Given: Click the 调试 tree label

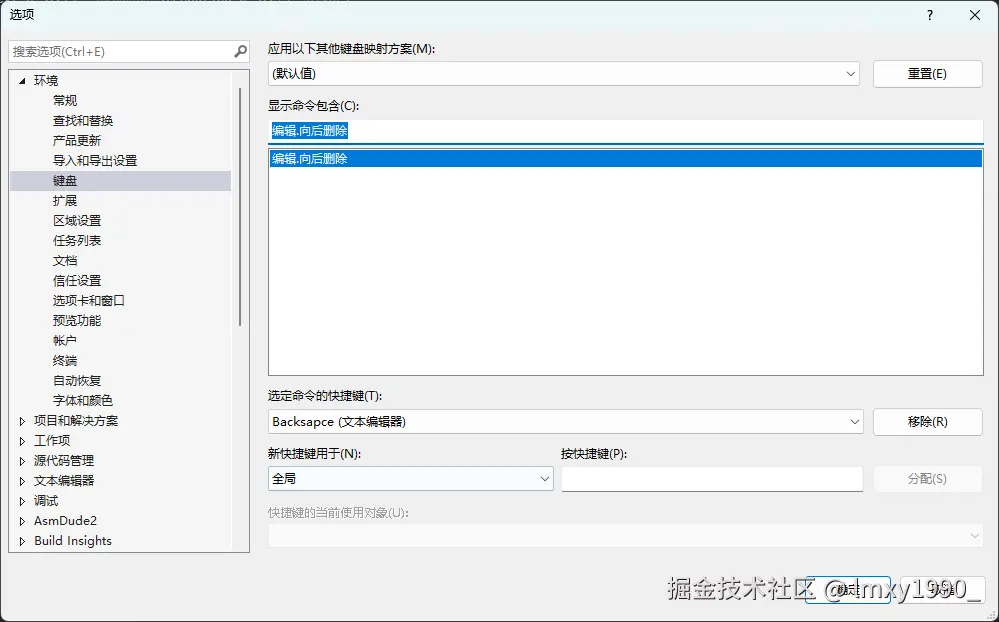Looking at the screenshot, I should [x=46, y=501].
